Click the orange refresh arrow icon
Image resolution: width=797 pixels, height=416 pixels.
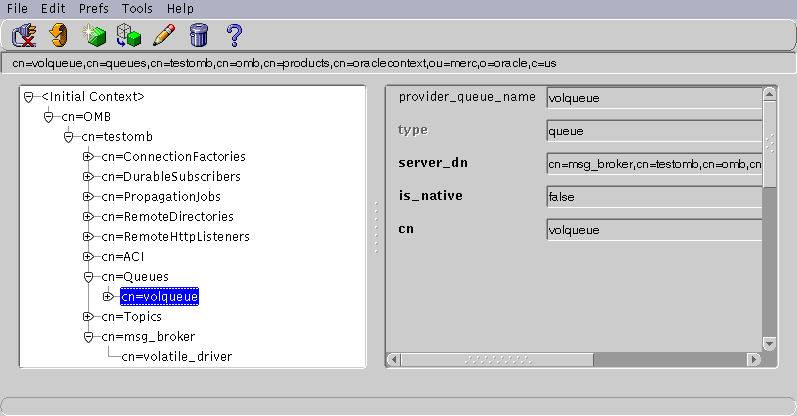[x=58, y=37]
